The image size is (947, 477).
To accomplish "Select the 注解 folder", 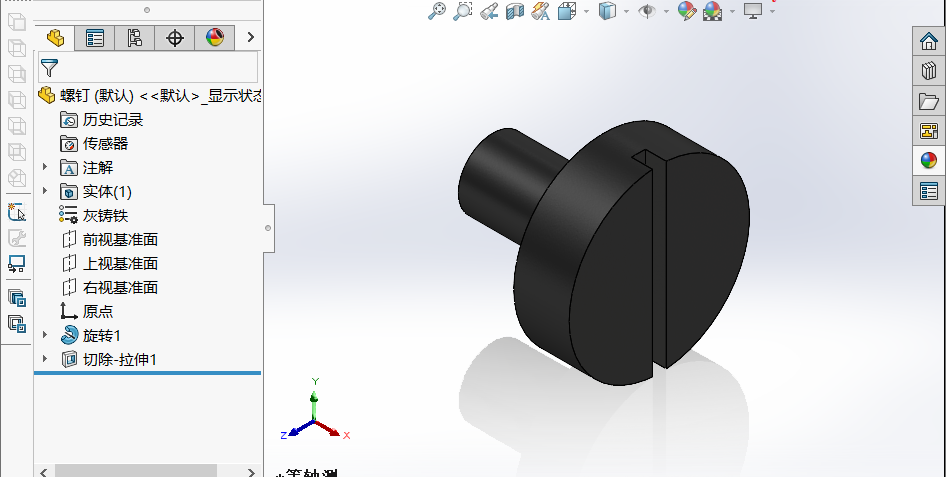I will [87, 168].
